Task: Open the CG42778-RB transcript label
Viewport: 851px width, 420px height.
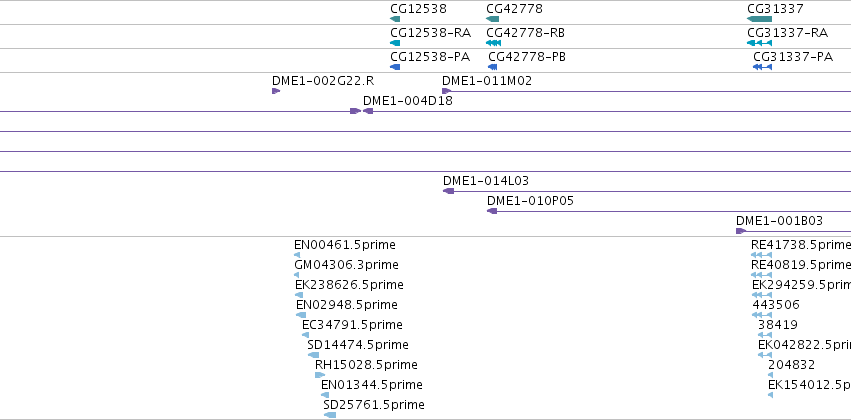Action: tap(525, 33)
